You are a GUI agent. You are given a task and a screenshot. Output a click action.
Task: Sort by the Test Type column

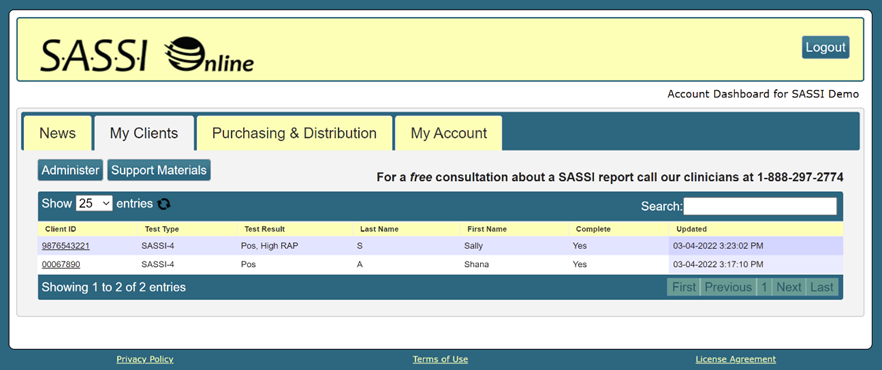[x=187, y=229]
